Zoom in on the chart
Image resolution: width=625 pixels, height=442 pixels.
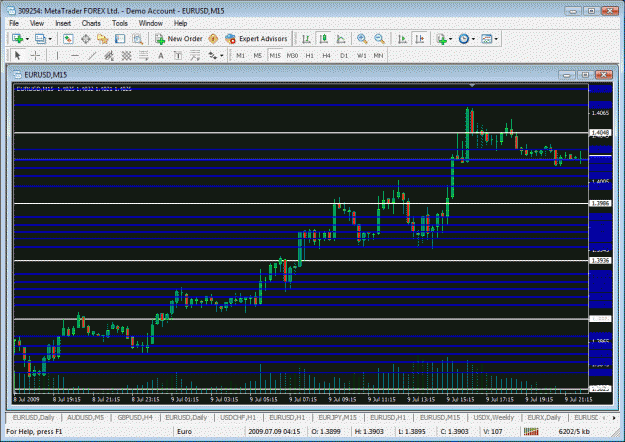(362, 39)
